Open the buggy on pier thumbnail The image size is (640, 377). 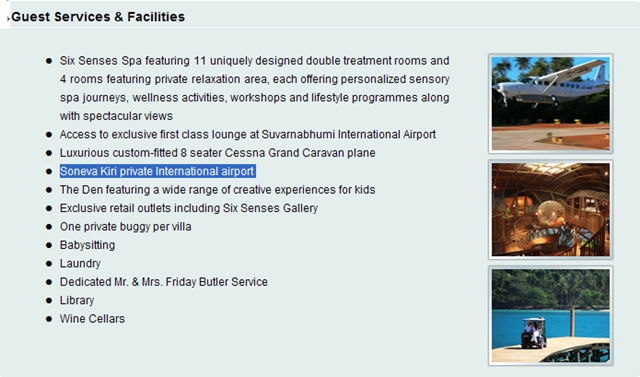[551, 316]
